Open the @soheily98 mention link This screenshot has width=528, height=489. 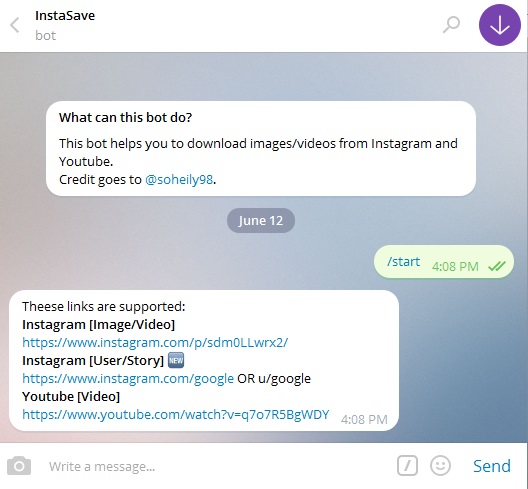tap(179, 180)
